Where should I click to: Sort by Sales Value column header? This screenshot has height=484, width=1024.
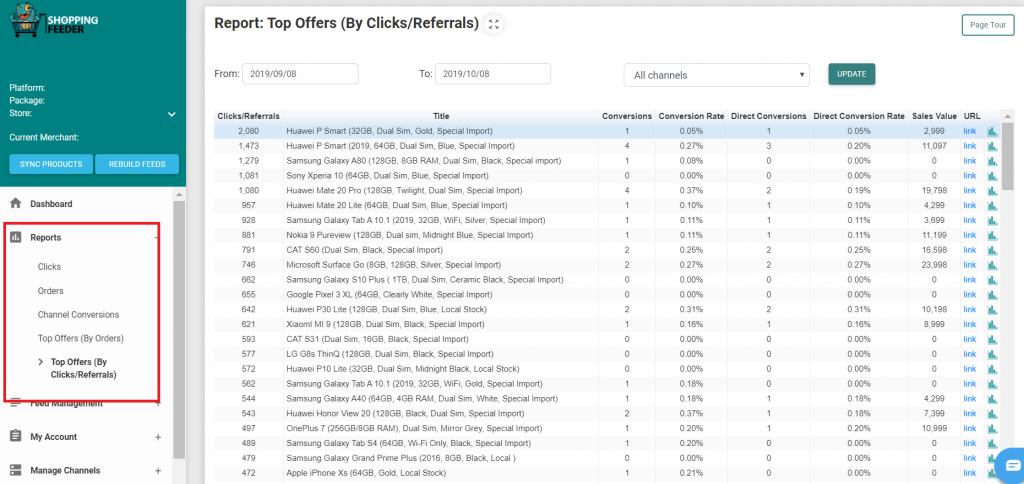coord(935,116)
